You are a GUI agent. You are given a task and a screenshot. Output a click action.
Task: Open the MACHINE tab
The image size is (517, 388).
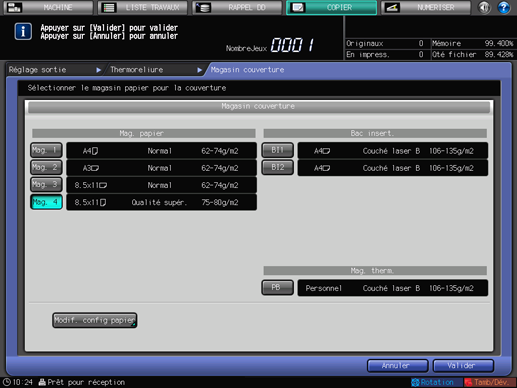(48, 7)
